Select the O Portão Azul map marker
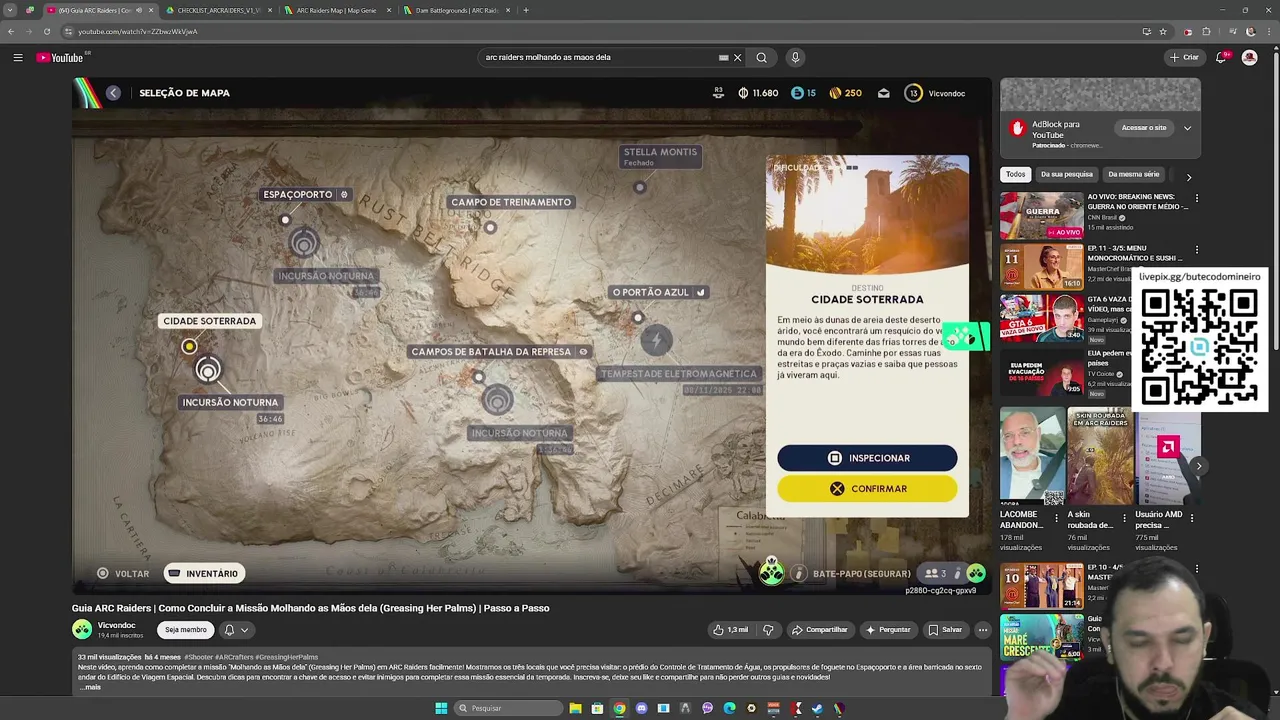Image resolution: width=1280 pixels, height=720 pixels. [638, 318]
